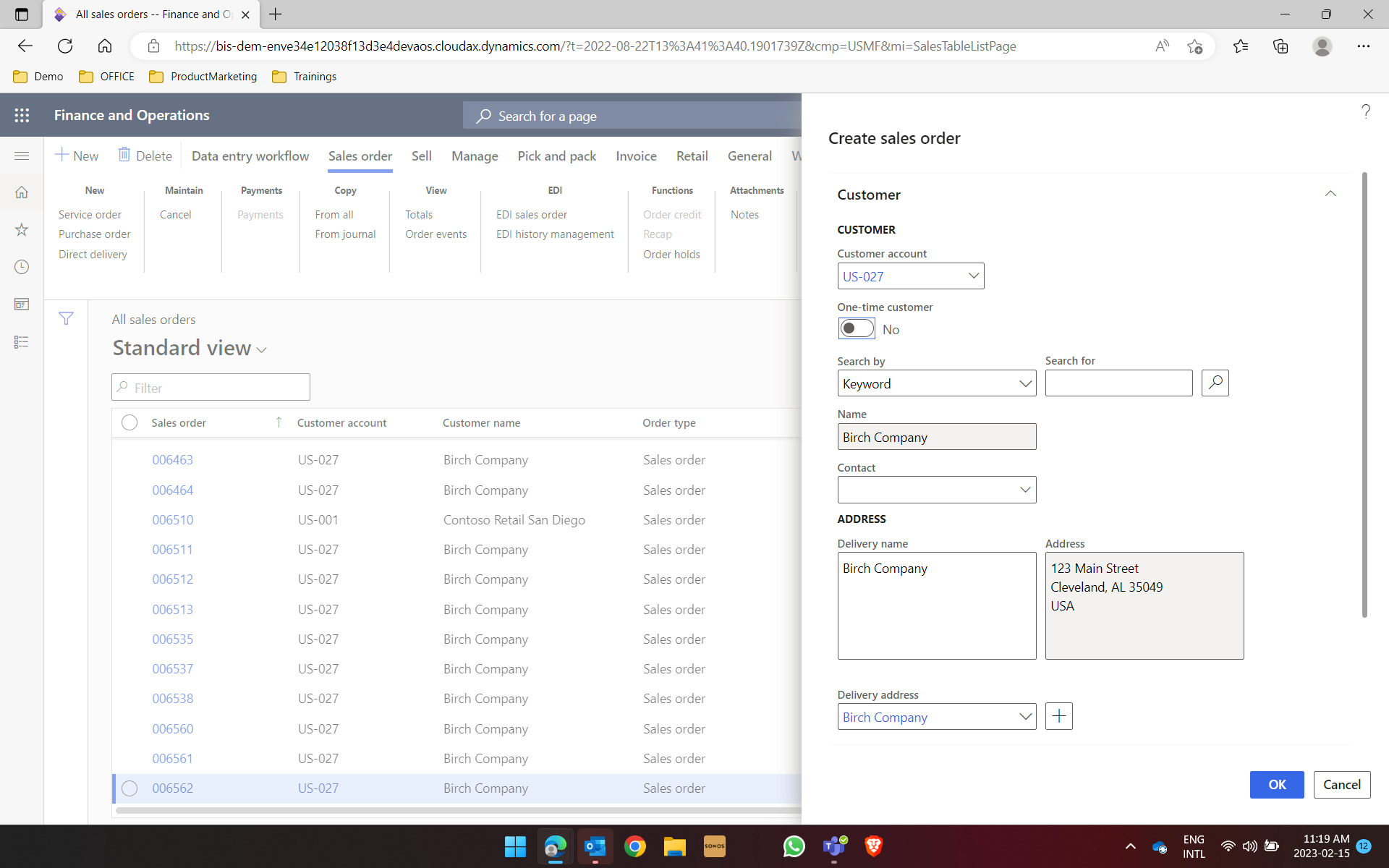1389x868 pixels.
Task: Open browser Collections icon
Action: [1280, 46]
